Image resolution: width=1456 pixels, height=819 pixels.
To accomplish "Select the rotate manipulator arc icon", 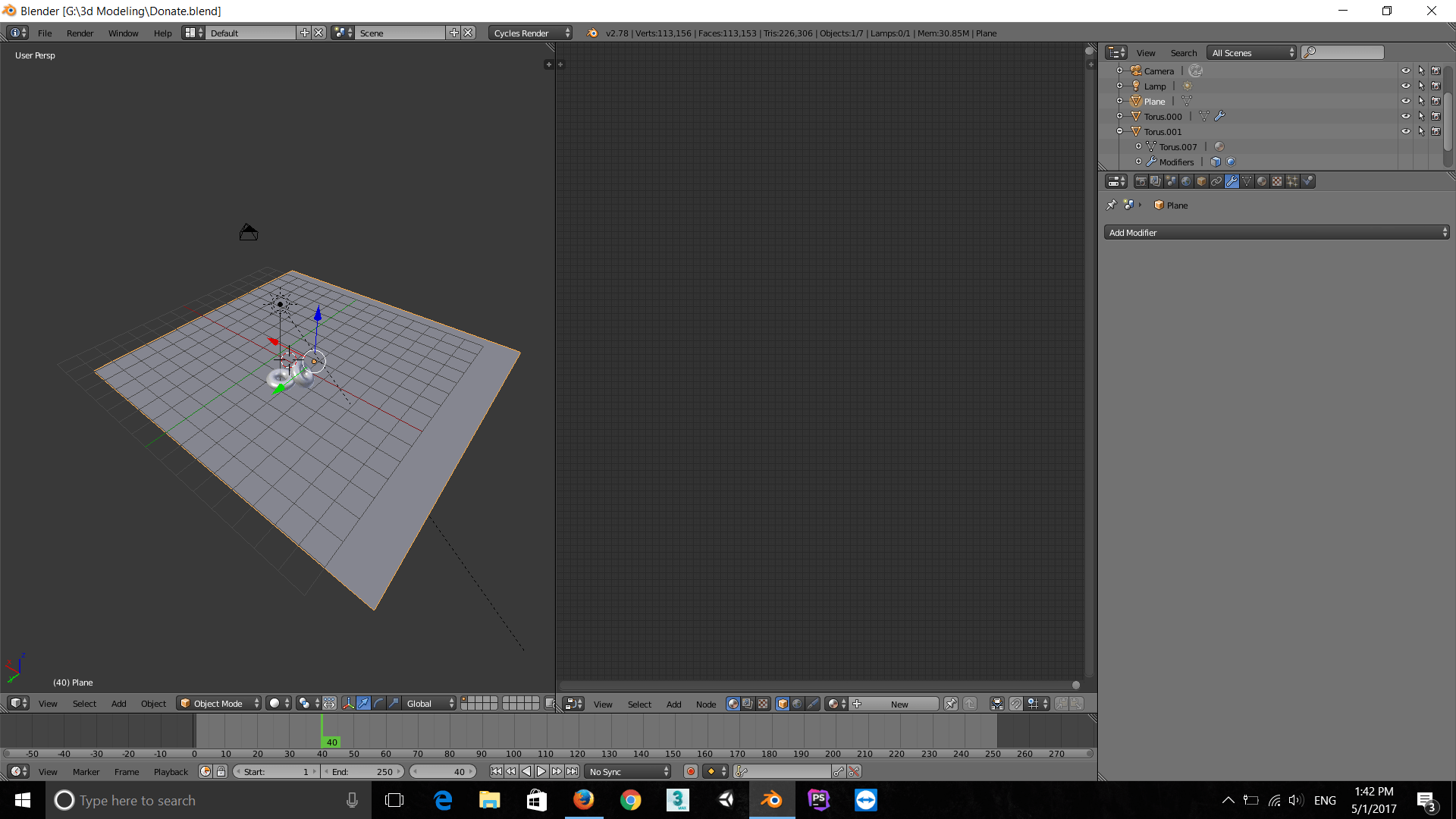I will click(378, 703).
